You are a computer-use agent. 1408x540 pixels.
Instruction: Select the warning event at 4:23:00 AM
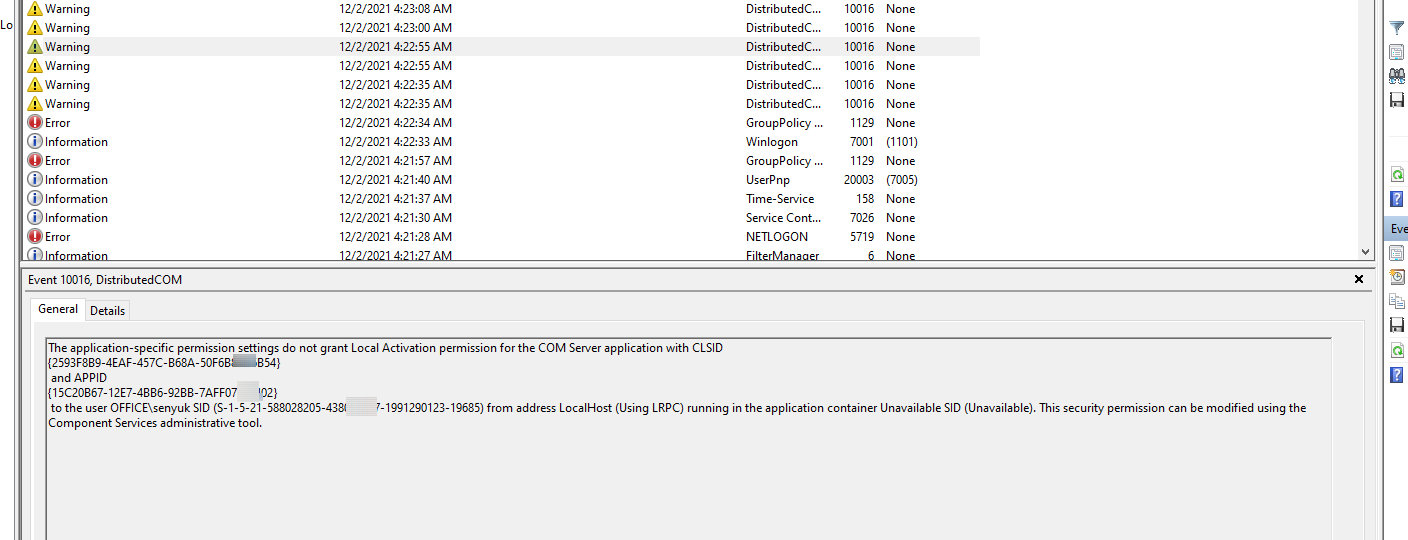(400, 28)
